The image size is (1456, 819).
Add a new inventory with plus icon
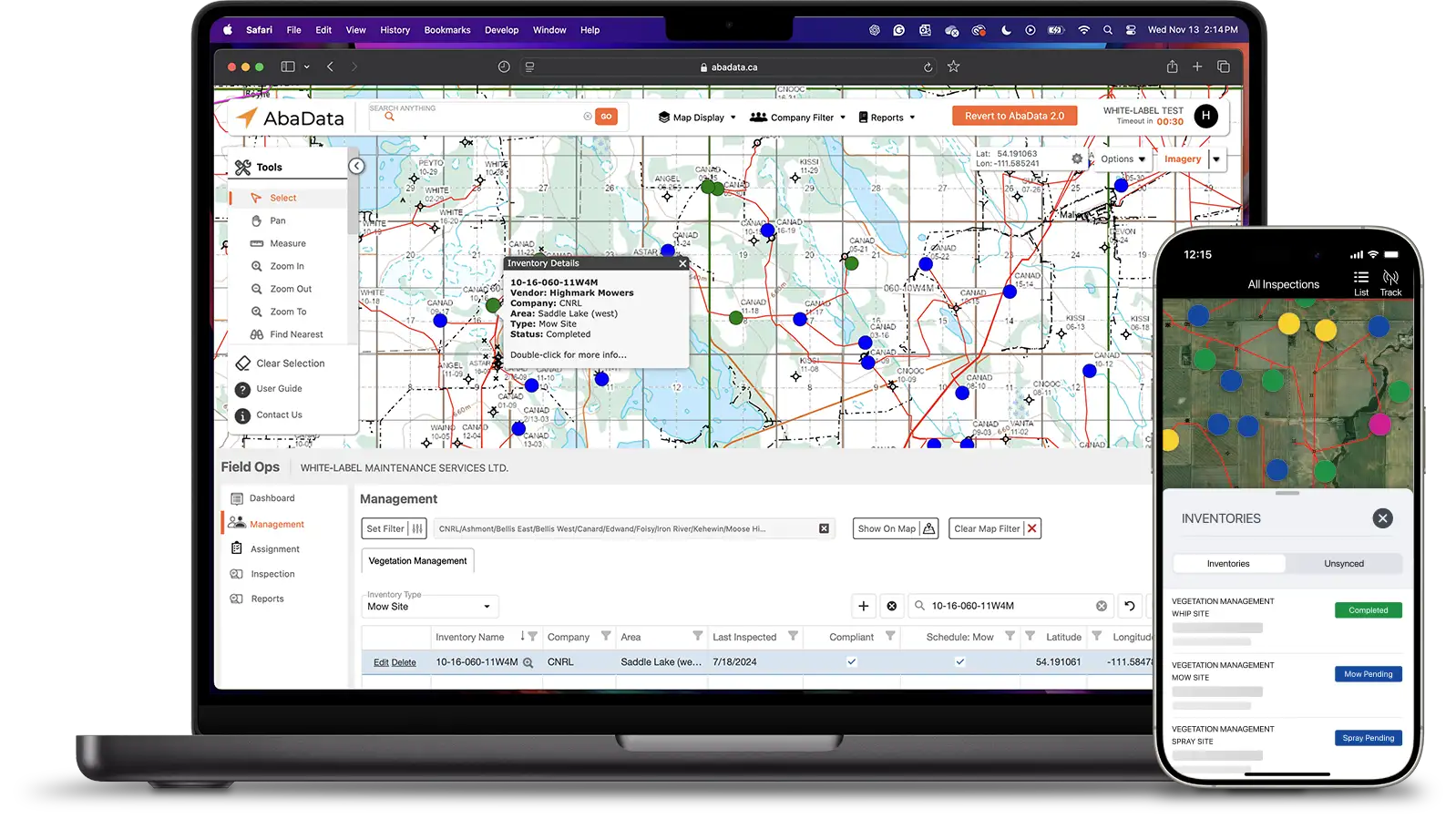(863, 606)
